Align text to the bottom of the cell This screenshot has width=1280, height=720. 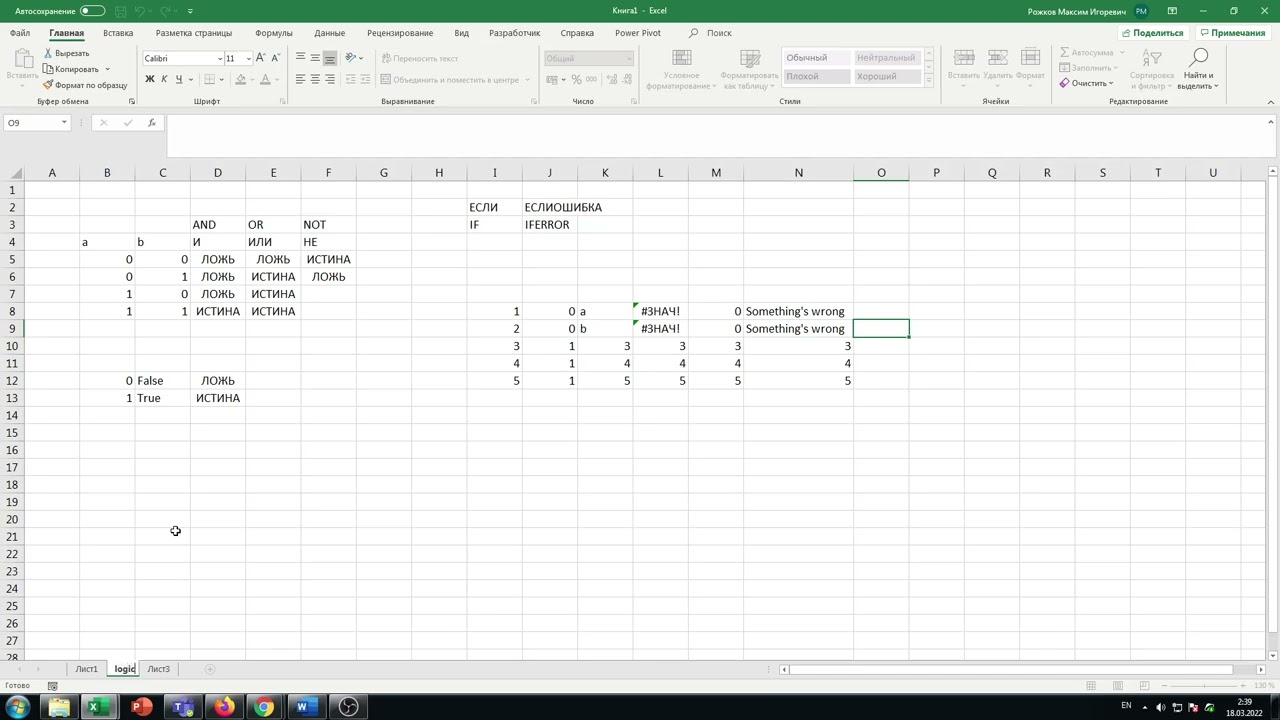(x=329, y=58)
